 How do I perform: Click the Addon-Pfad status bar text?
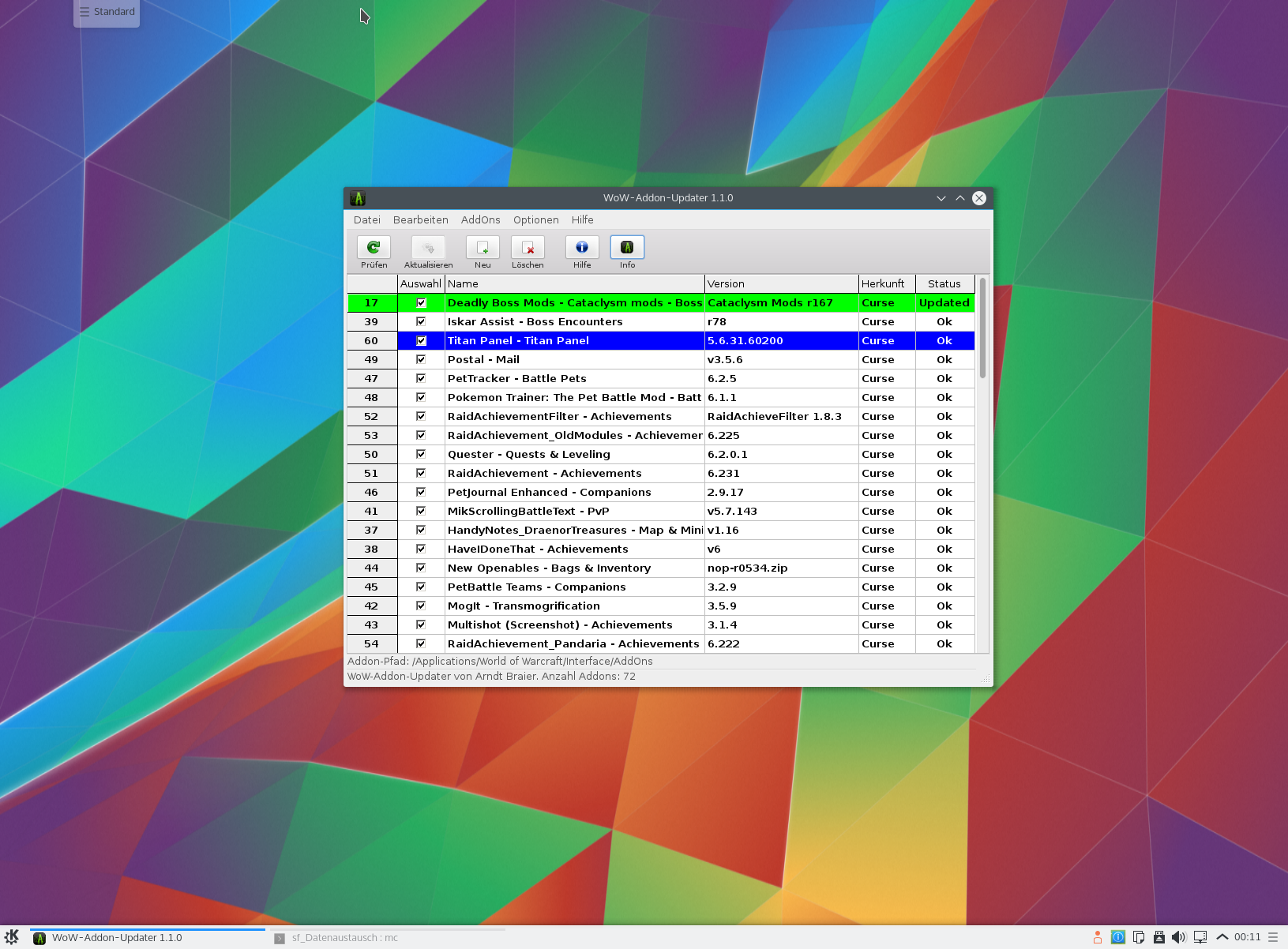[500, 662]
